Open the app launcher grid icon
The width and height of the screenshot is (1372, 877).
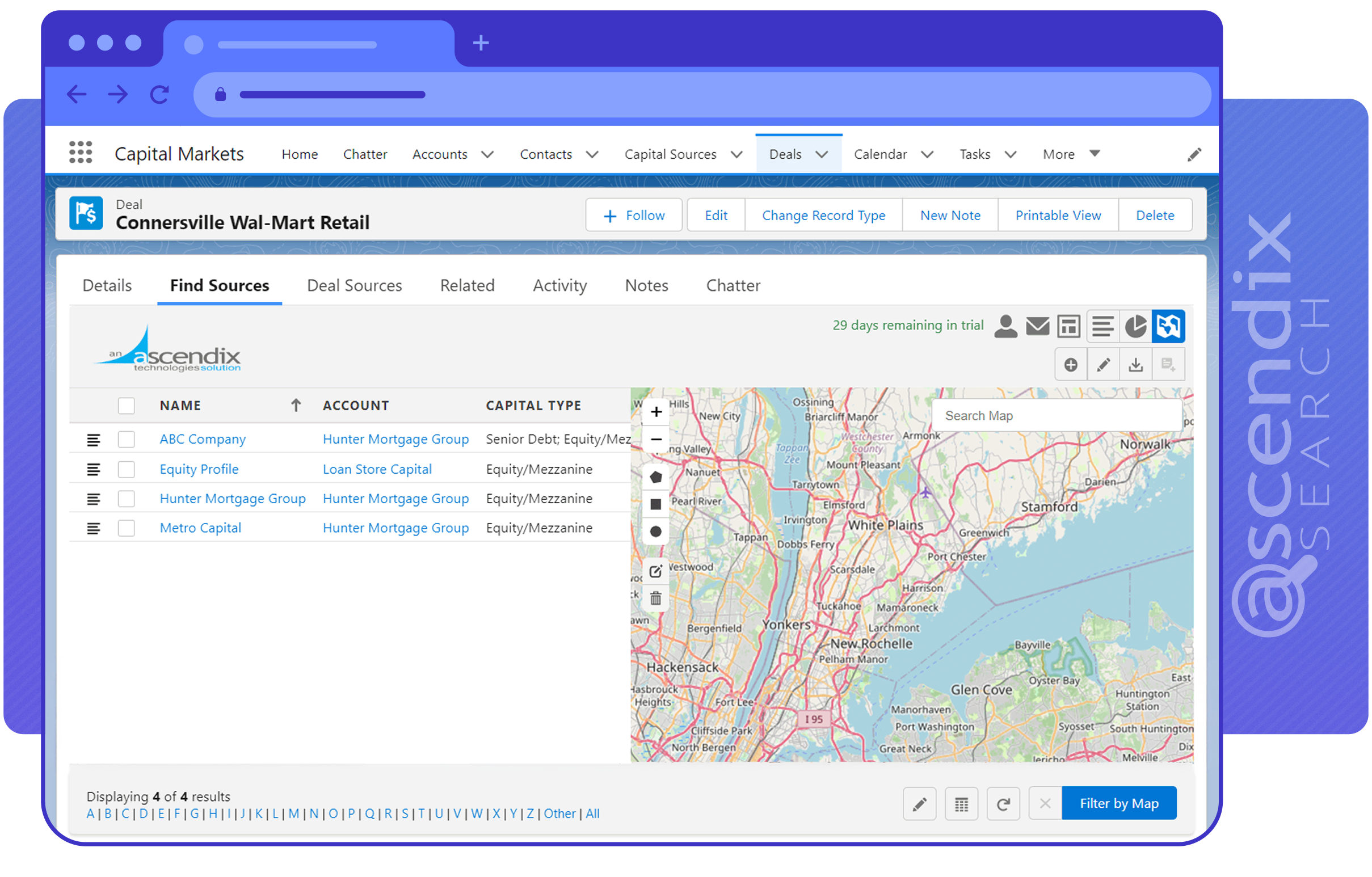pyautogui.click(x=81, y=153)
